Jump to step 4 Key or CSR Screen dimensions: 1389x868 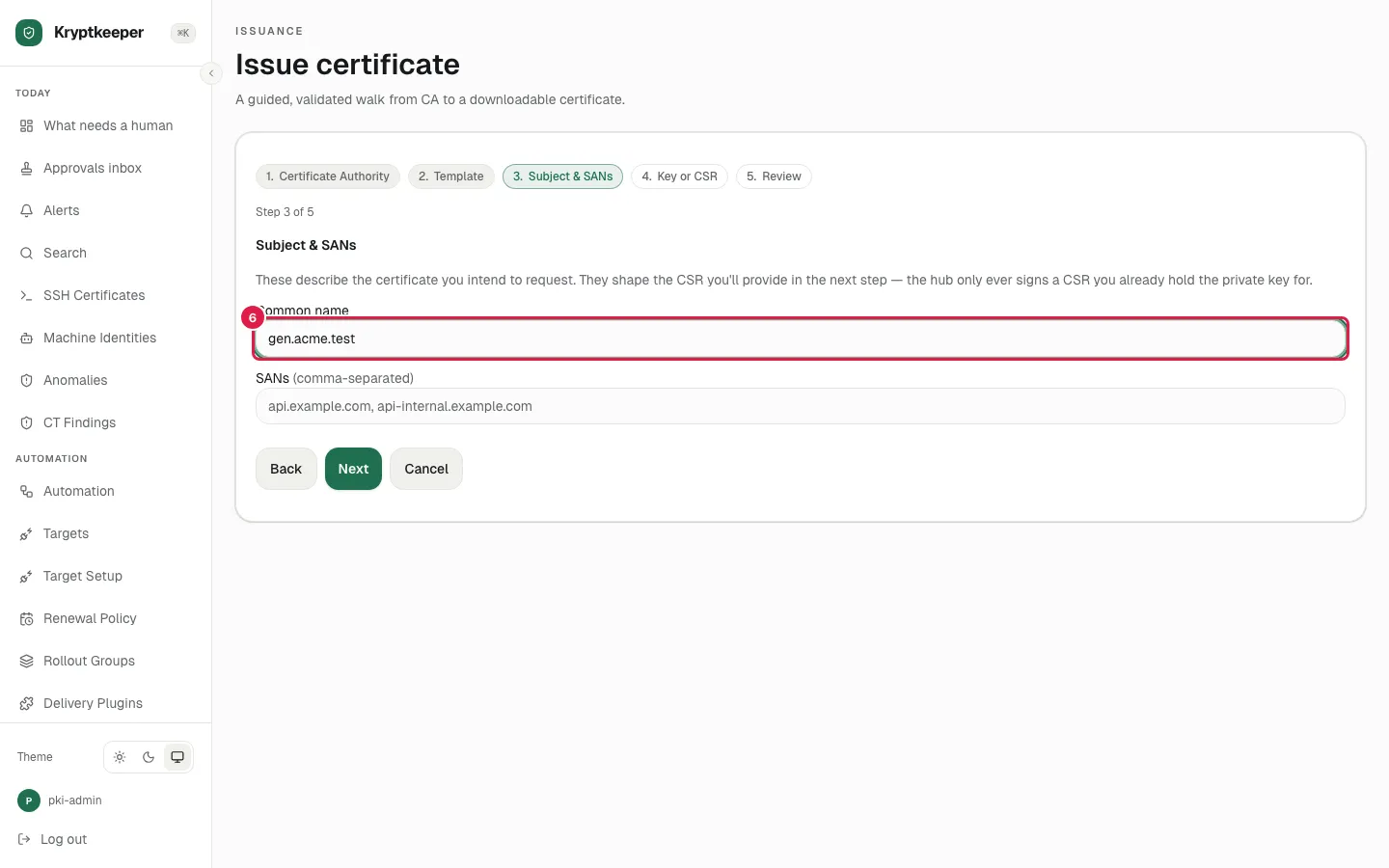679,176
